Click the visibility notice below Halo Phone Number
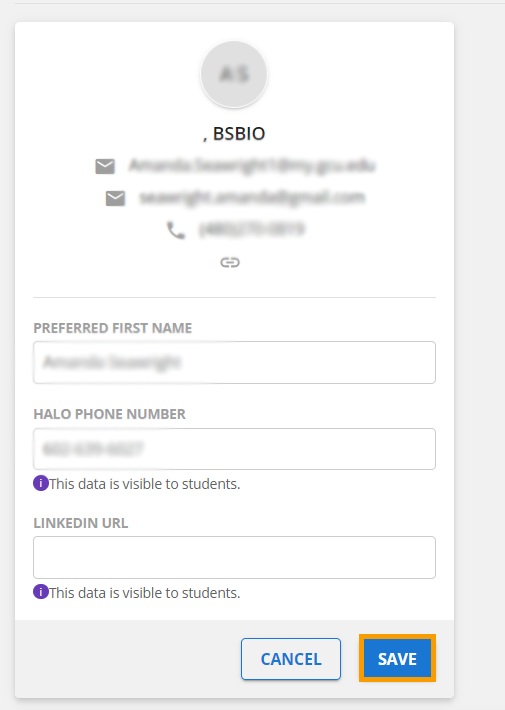505x710 pixels. click(144, 484)
